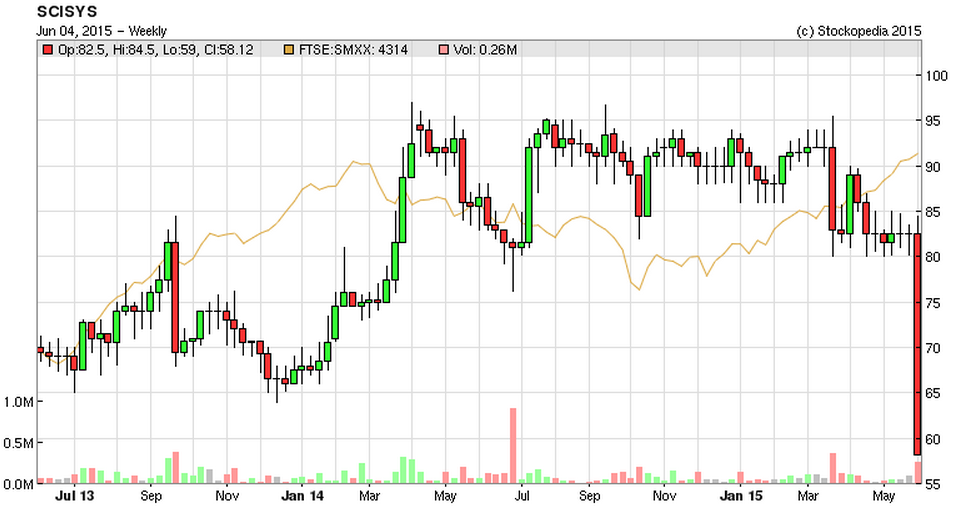The height and width of the screenshot is (521, 957).
Task: Click the 'Jan 14' date axis label
Action: point(302,496)
